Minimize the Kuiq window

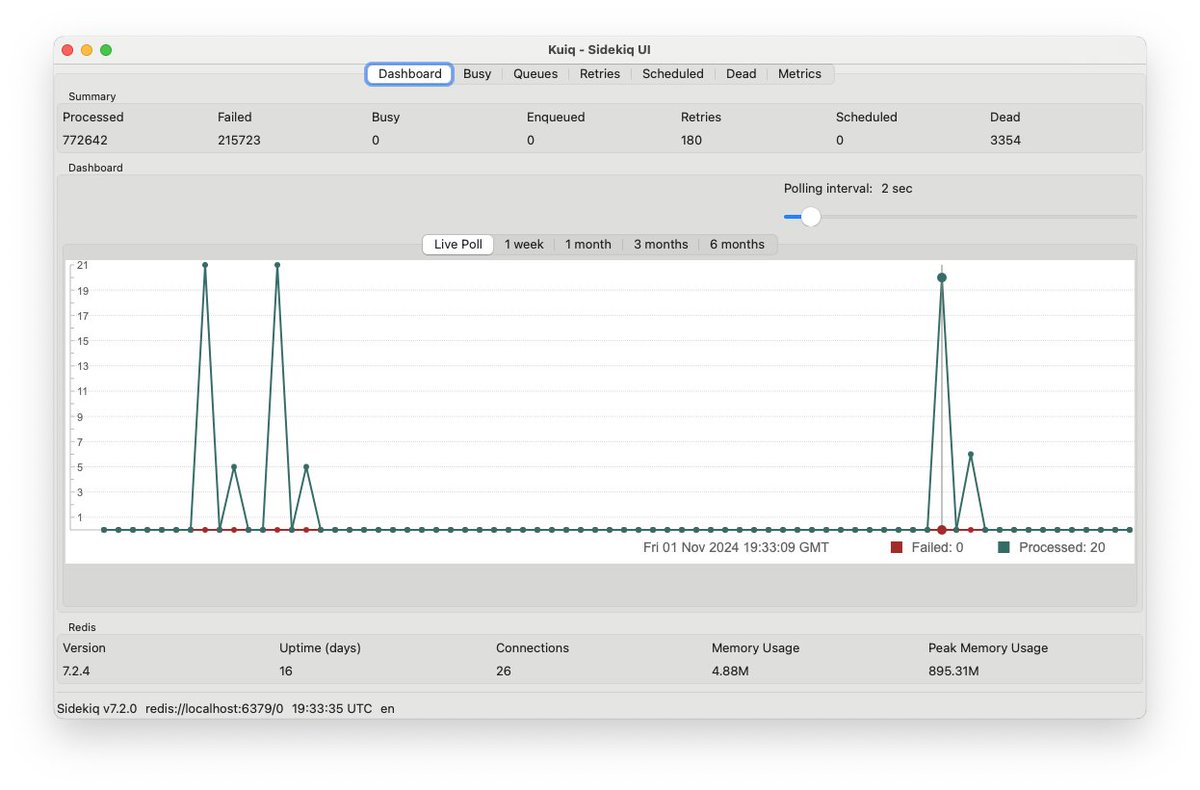(x=87, y=50)
